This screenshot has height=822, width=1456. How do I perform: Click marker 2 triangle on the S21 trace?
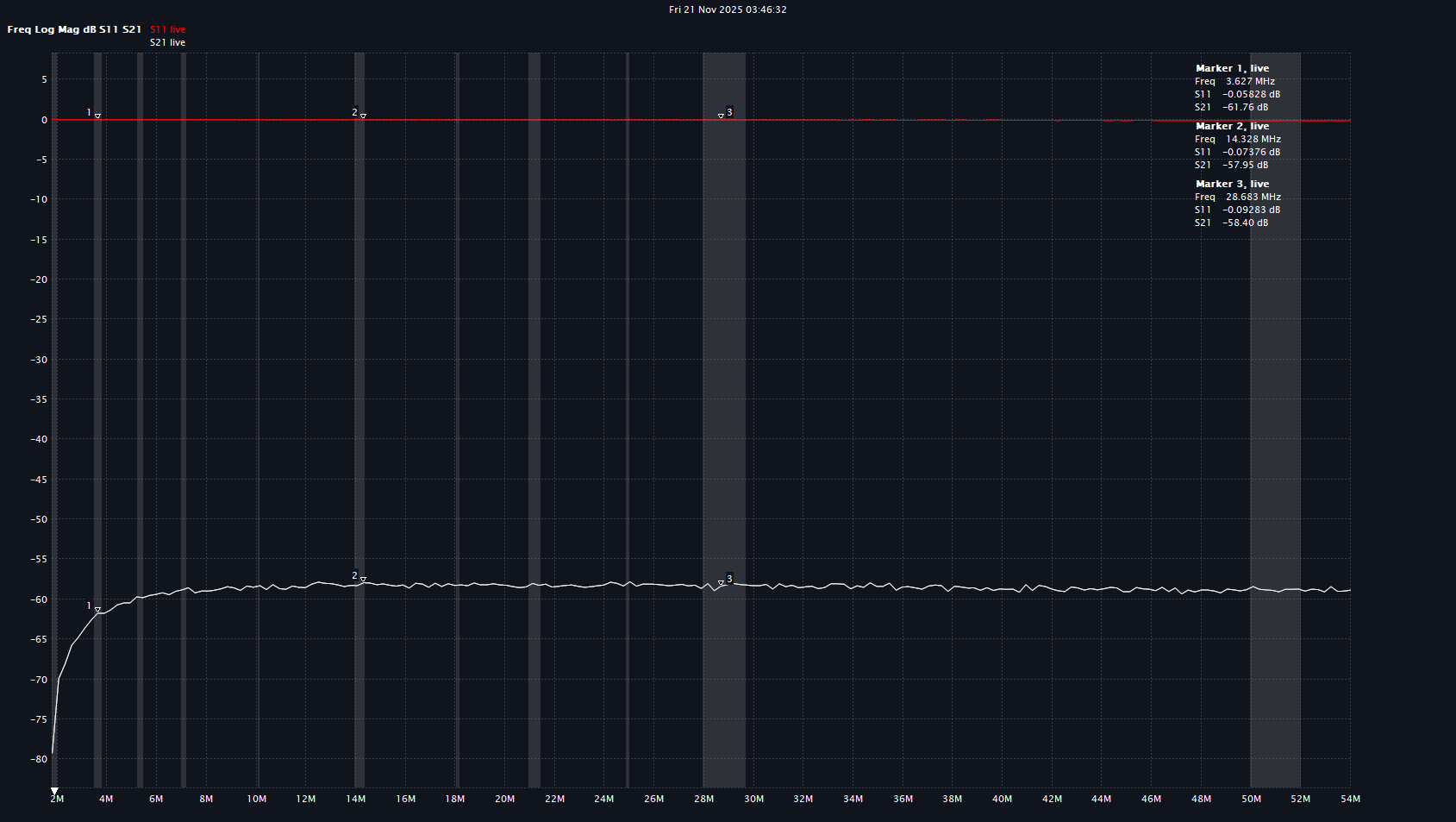pos(363,579)
